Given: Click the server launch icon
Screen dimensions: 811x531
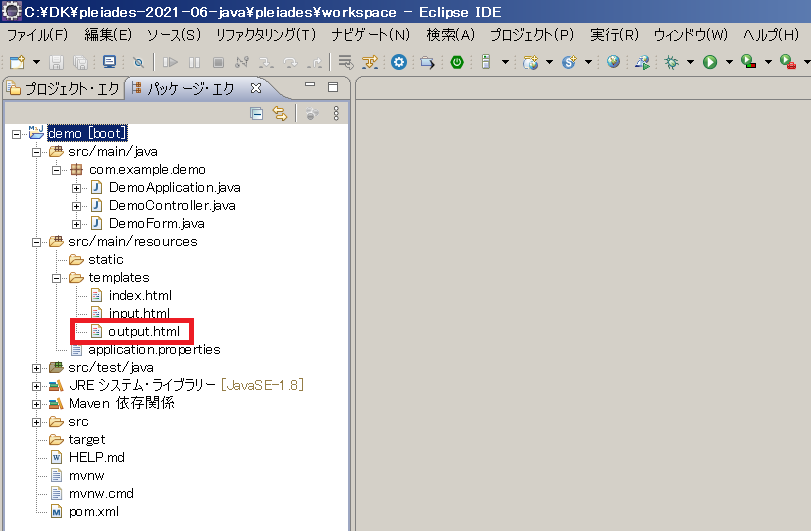Looking at the screenshot, I should pyautogui.click(x=486, y=63).
